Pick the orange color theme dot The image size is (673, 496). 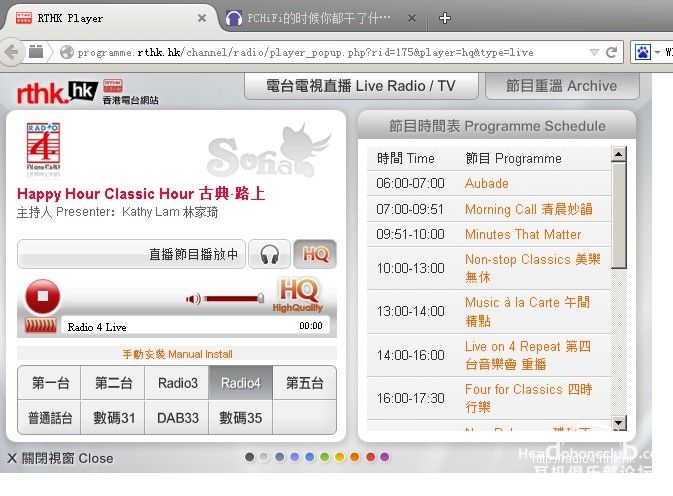pos(355,457)
